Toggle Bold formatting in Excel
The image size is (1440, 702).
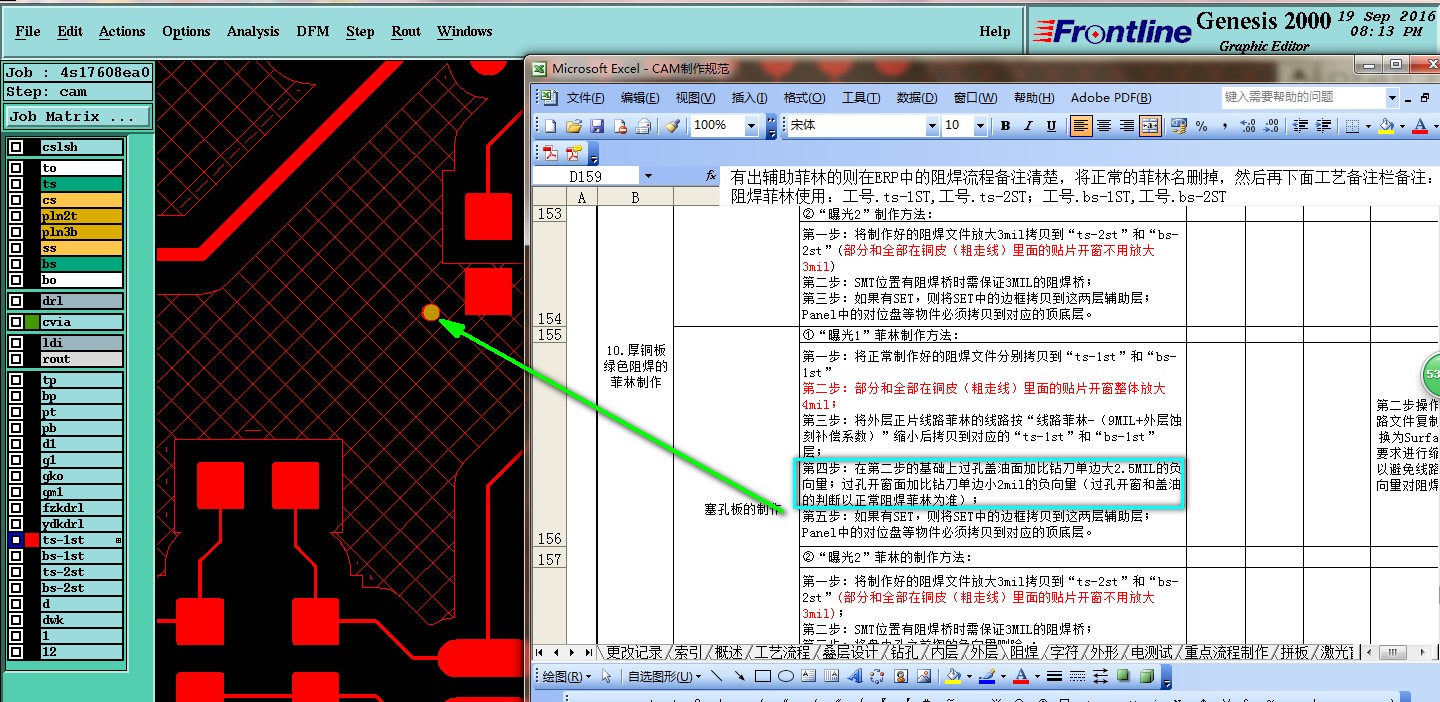click(1005, 126)
